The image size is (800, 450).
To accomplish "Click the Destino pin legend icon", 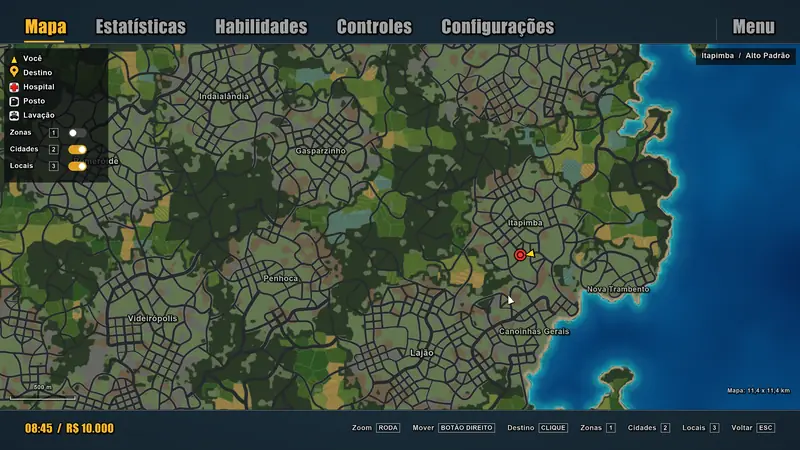I will (x=14, y=72).
